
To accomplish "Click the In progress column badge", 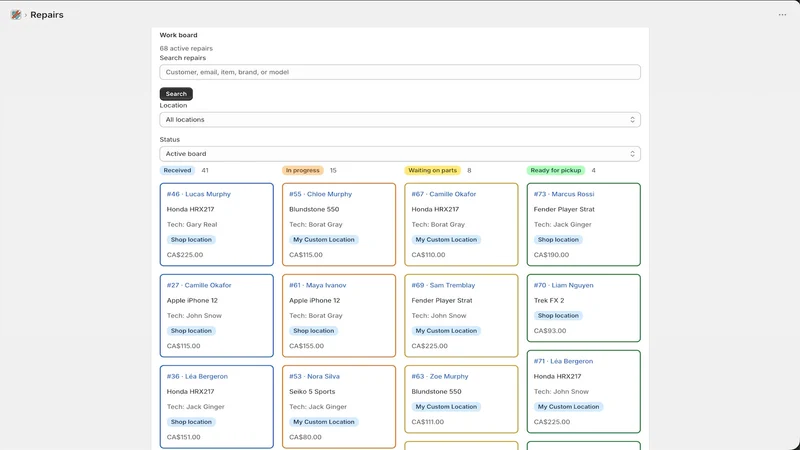I will [303, 170].
